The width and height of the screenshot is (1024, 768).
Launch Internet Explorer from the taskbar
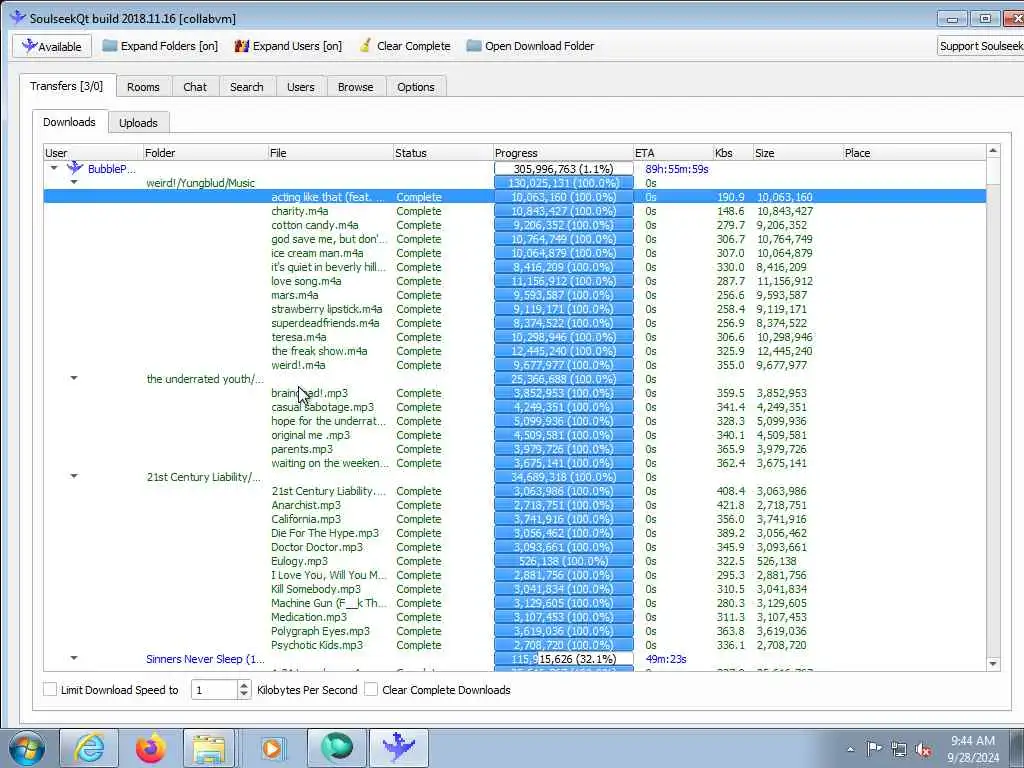click(x=89, y=748)
